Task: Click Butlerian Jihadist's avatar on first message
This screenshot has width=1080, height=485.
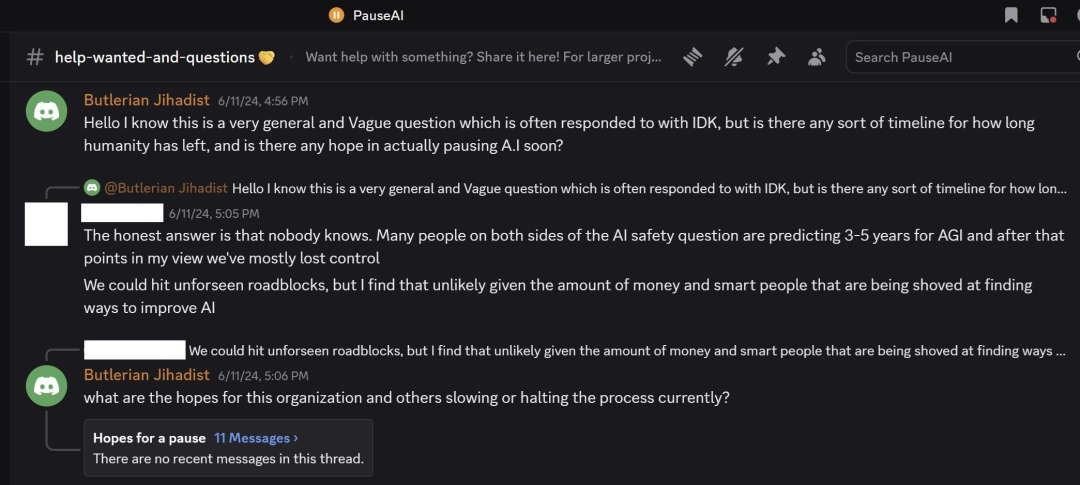Action: tap(46, 111)
